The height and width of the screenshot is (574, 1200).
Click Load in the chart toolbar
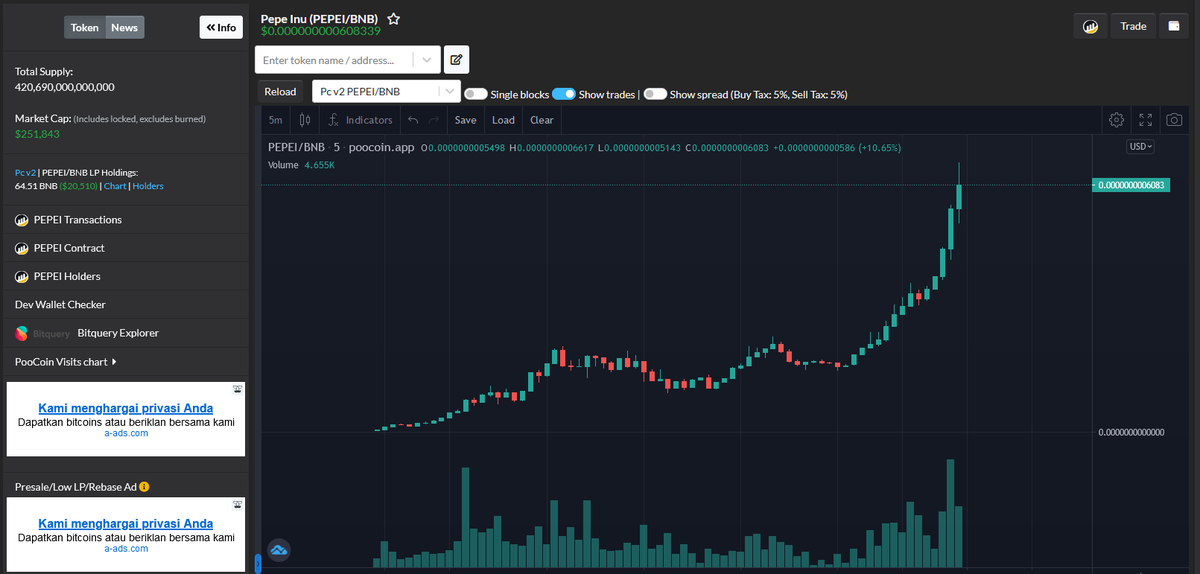(x=504, y=120)
